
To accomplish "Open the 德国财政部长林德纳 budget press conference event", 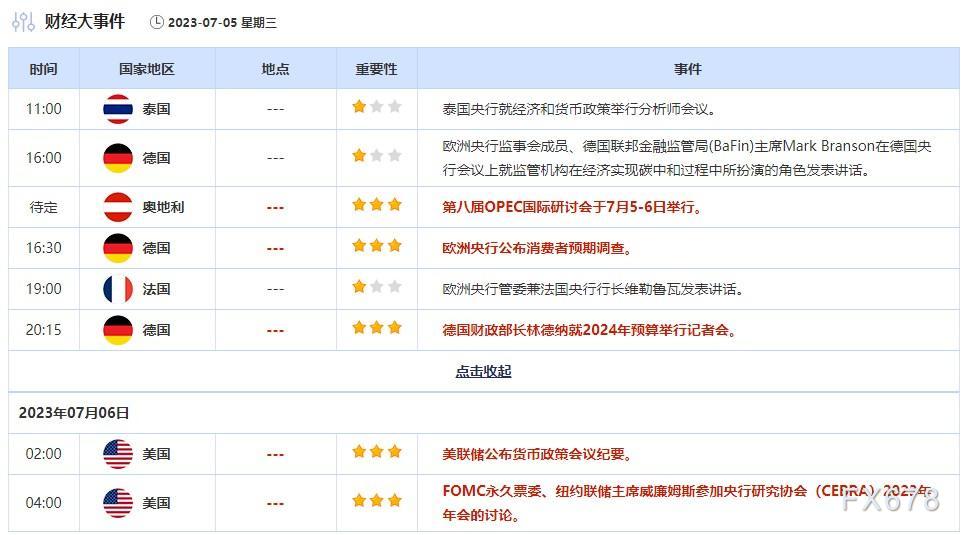I will point(591,330).
